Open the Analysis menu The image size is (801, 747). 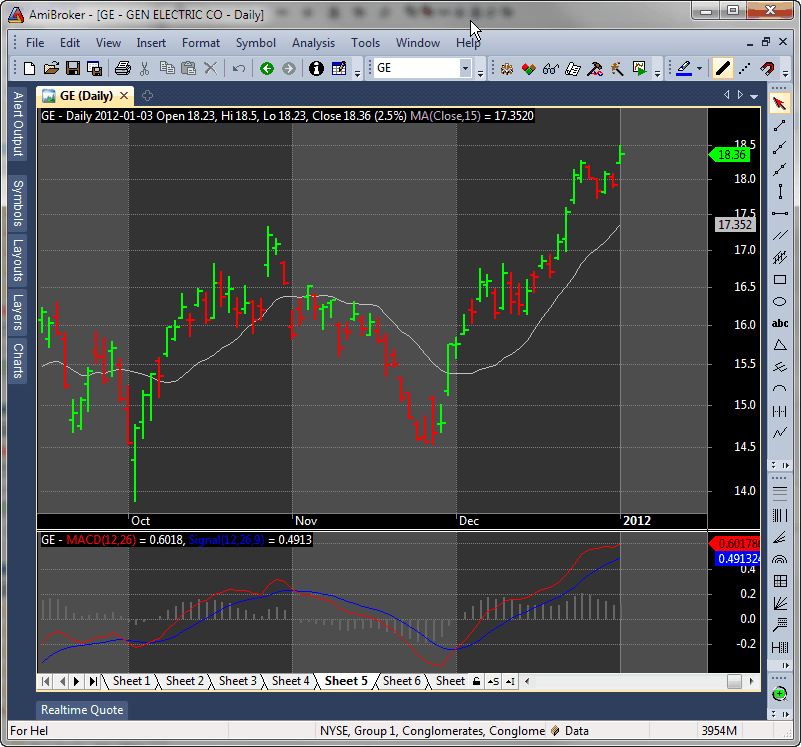click(x=313, y=43)
